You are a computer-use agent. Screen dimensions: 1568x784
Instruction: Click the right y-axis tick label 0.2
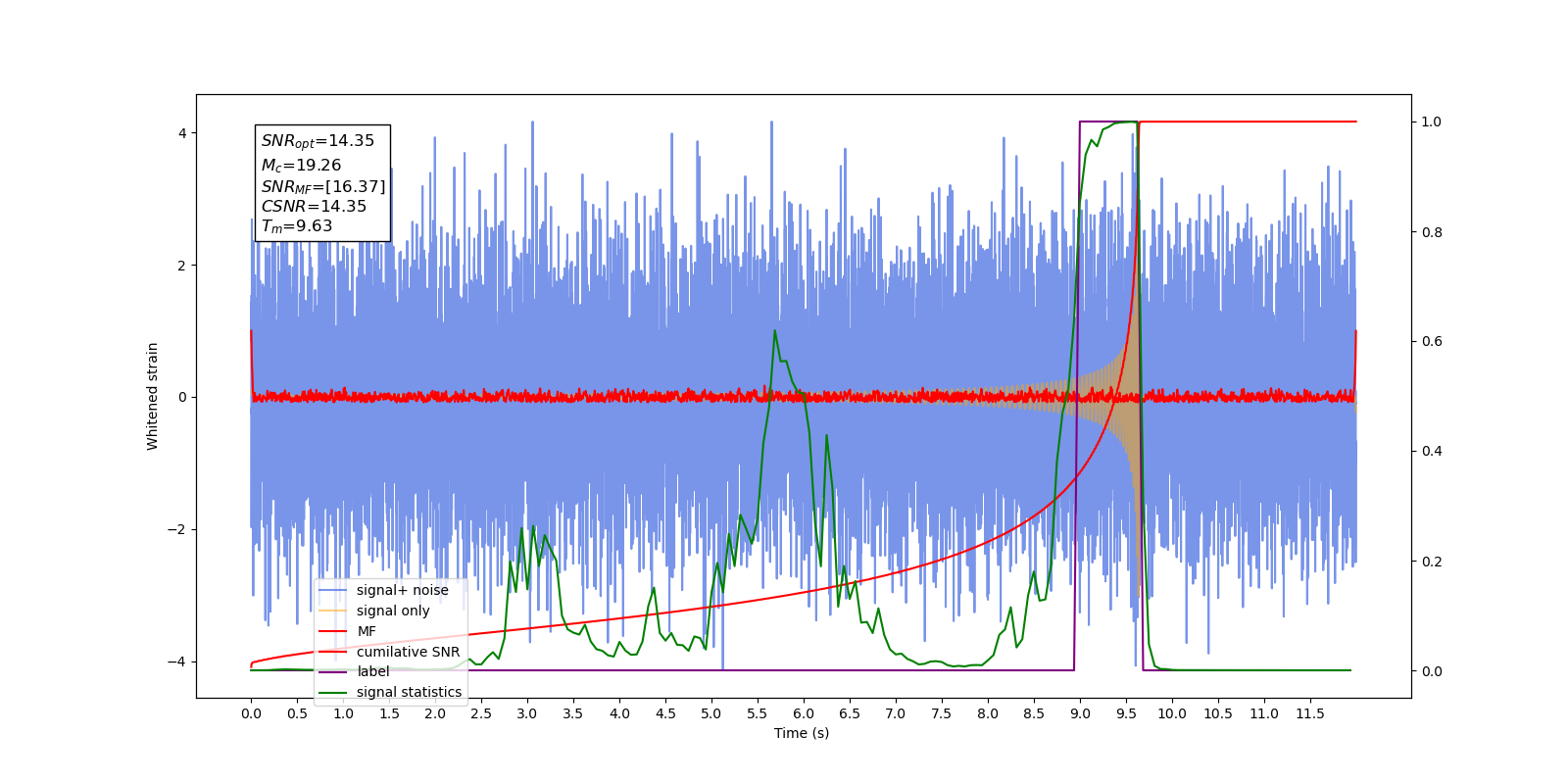click(x=1432, y=562)
